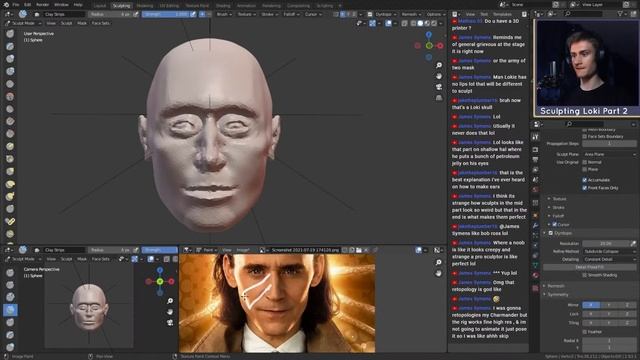Select Draw brush in lower camera viewport toolbar
Image resolution: width=640 pixels, height=360 pixels.
tap(10, 272)
